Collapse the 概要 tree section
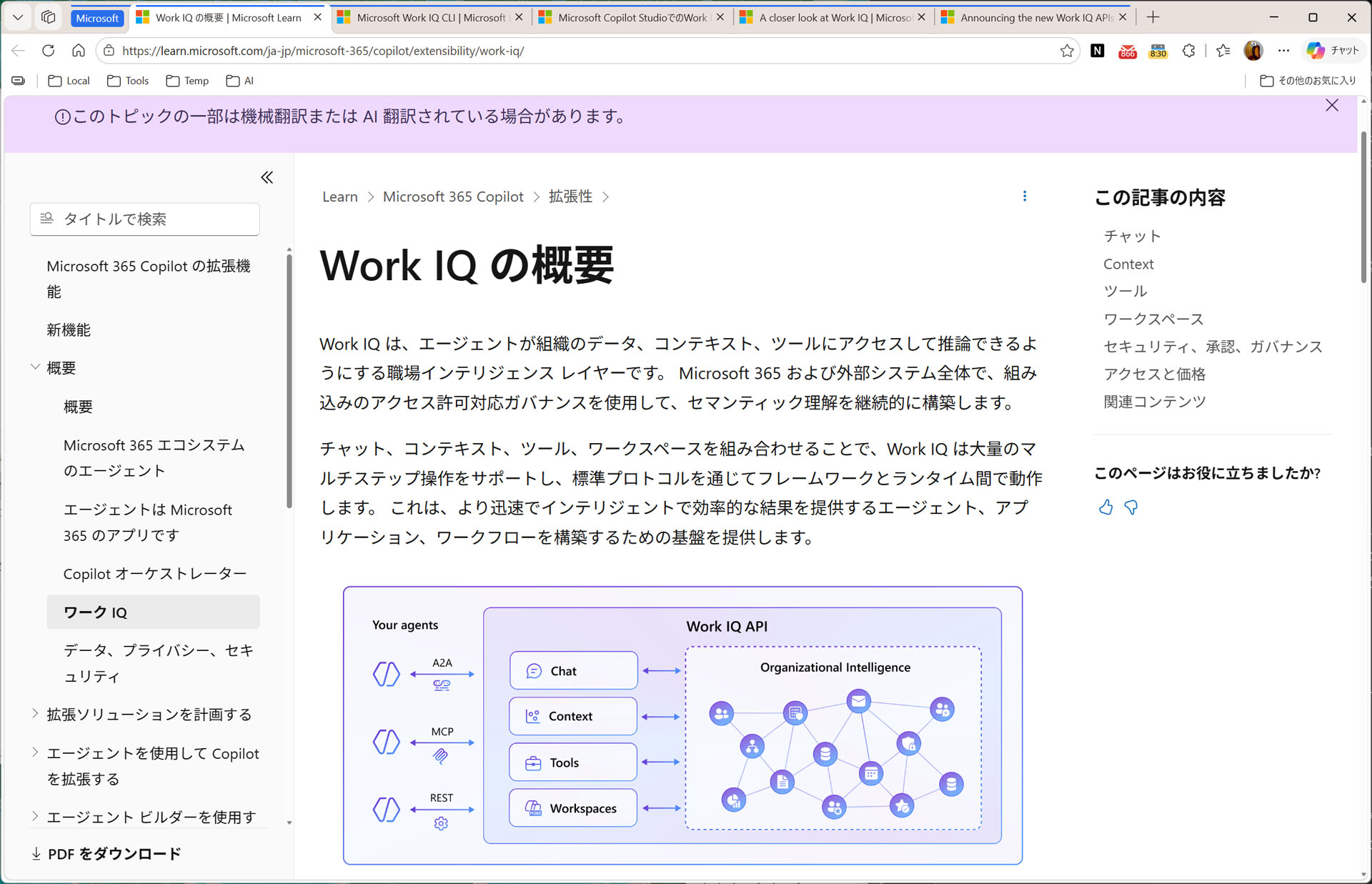This screenshot has width=1372, height=884. coord(35,367)
